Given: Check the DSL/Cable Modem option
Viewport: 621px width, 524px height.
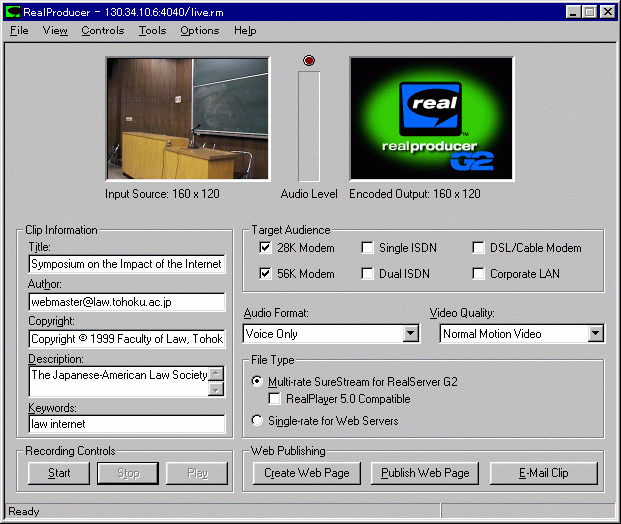Looking at the screenshot, I should pos(478,248).
